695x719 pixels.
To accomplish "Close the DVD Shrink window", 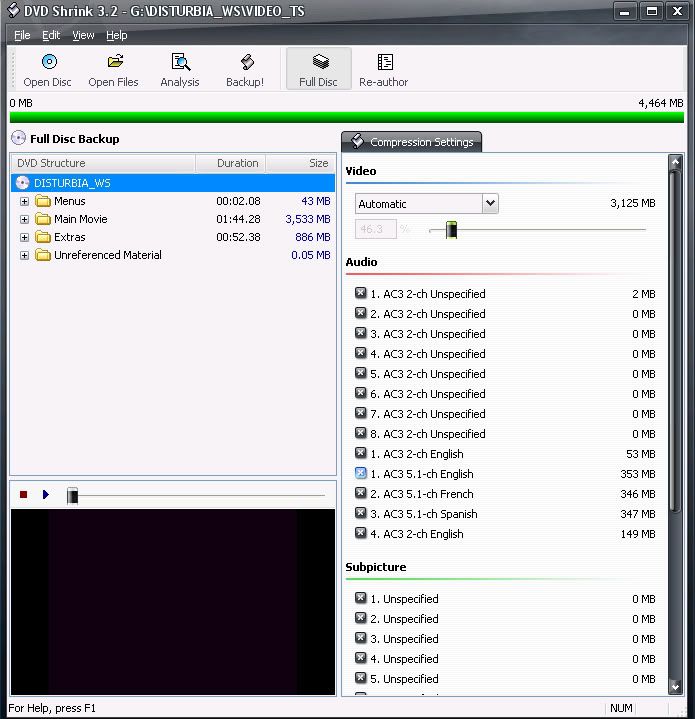I will [x=677, y=11].
